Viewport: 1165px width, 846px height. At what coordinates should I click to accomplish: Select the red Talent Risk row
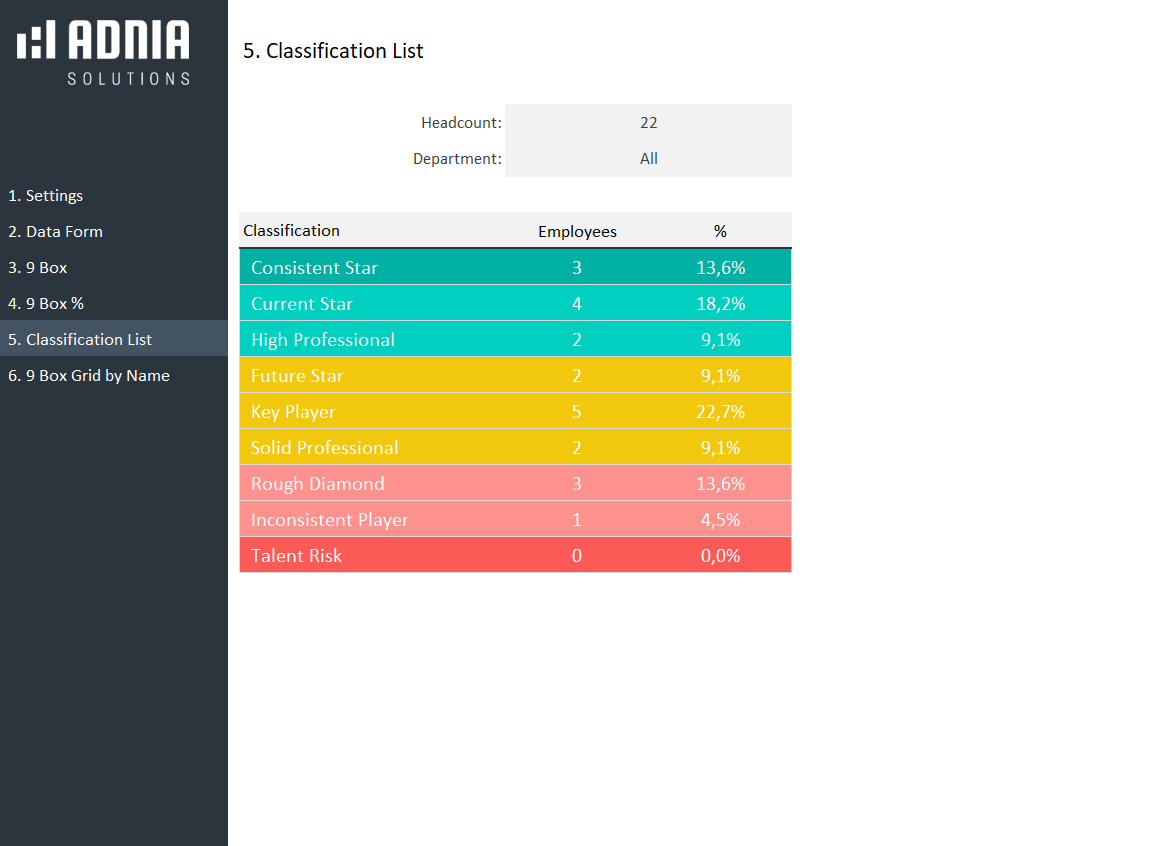pyautogui.click(x=297, y=556)
